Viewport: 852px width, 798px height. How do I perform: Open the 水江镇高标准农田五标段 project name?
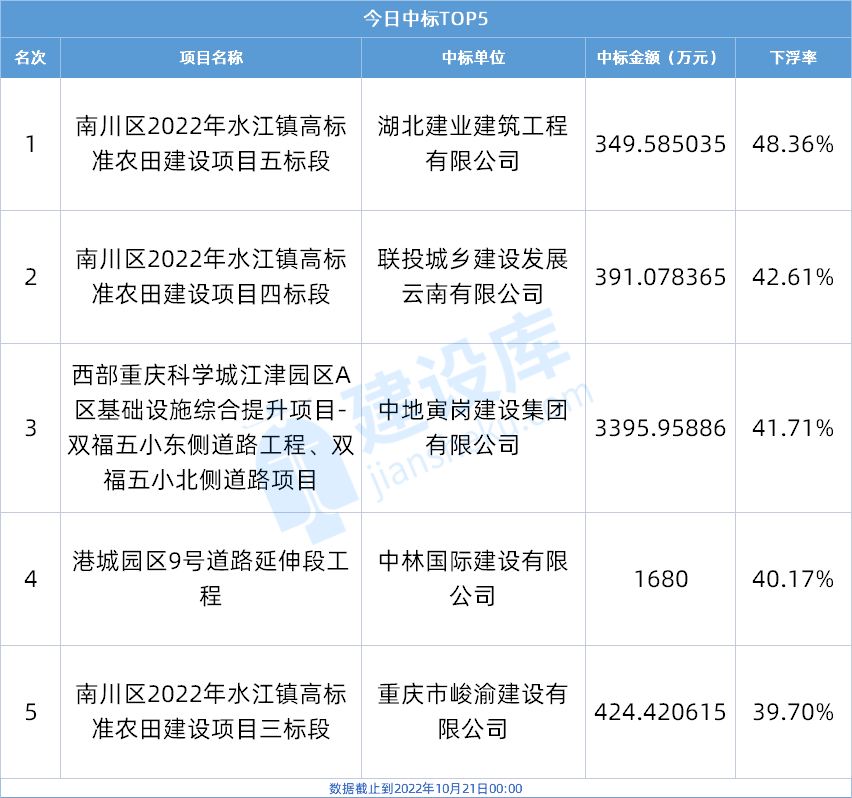click(x=211, y=144)
